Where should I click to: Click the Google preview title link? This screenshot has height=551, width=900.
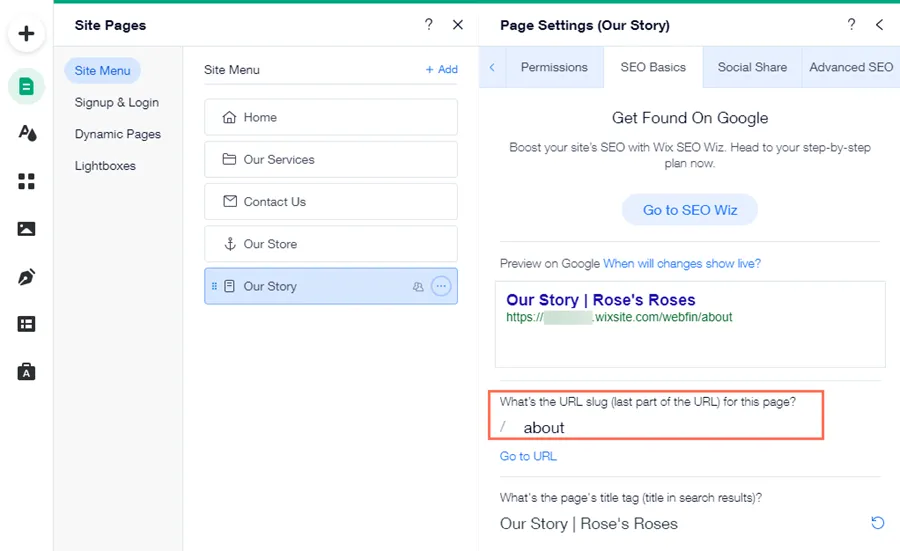coord(600,300)
